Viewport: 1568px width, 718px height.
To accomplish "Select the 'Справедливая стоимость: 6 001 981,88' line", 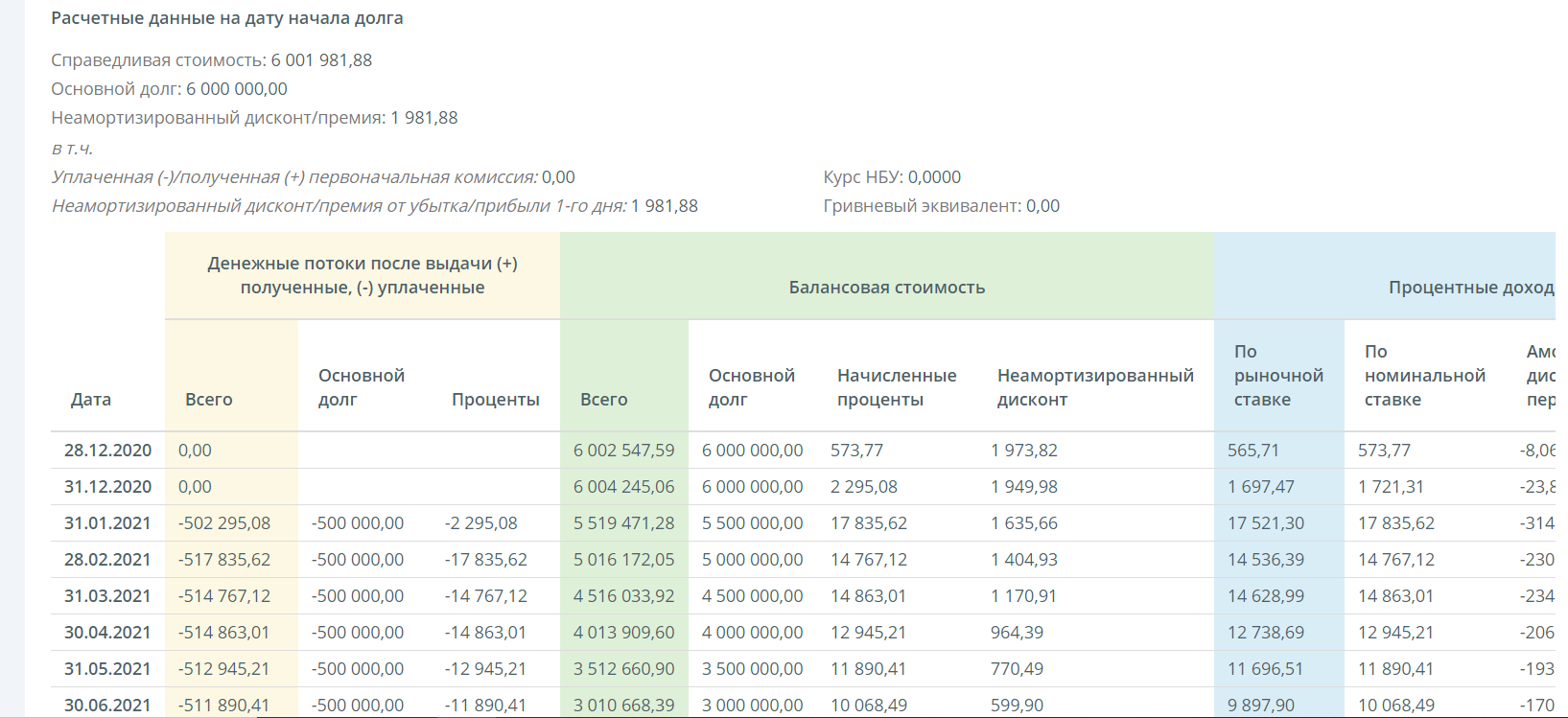I will click(211, 60).
